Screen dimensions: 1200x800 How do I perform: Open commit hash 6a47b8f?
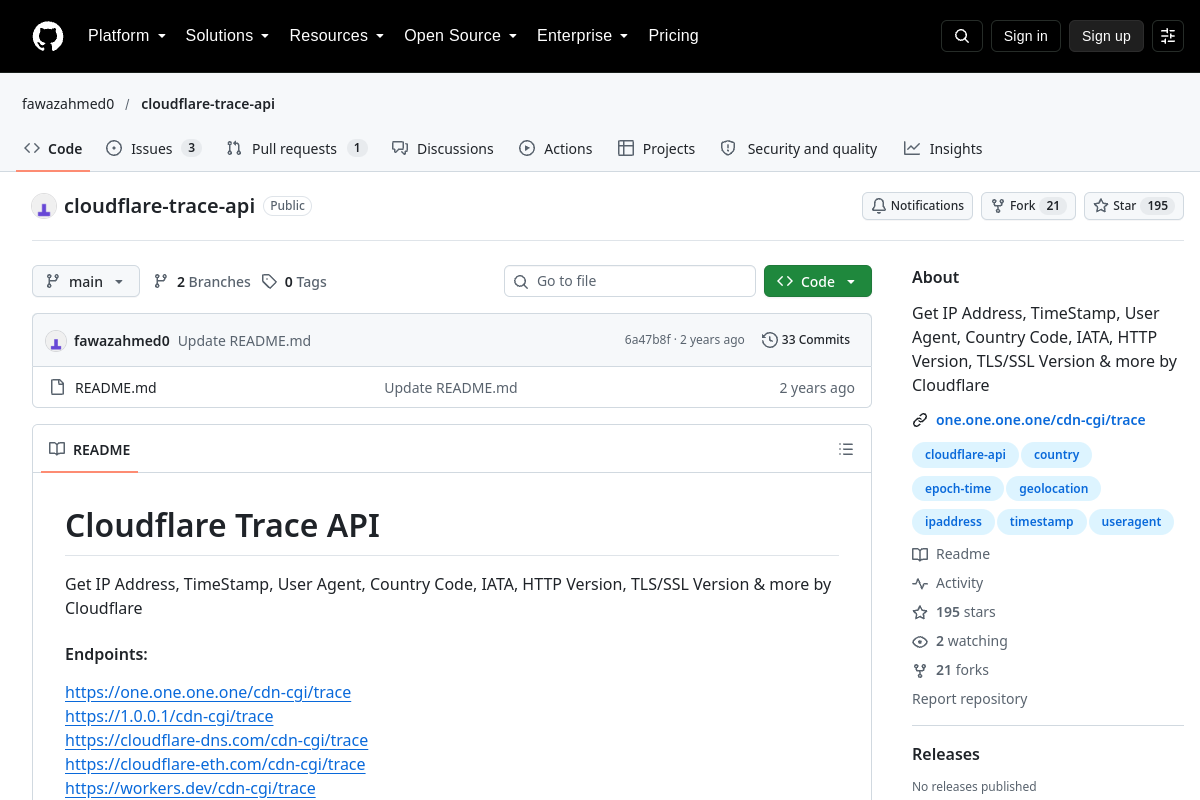647,340
